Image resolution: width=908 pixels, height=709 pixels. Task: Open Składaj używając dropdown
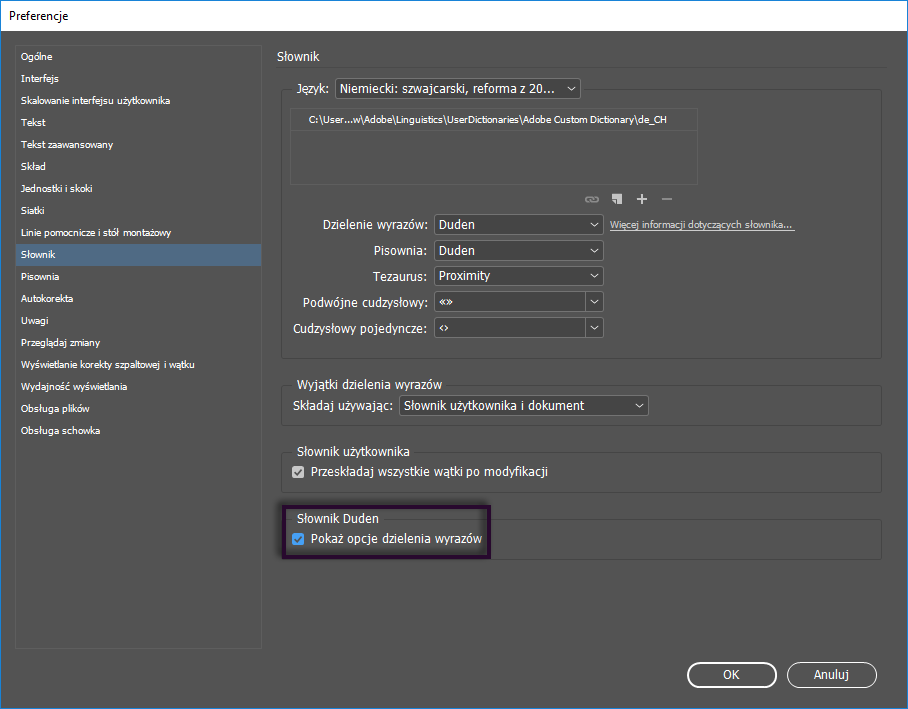(x=524, y=405)
